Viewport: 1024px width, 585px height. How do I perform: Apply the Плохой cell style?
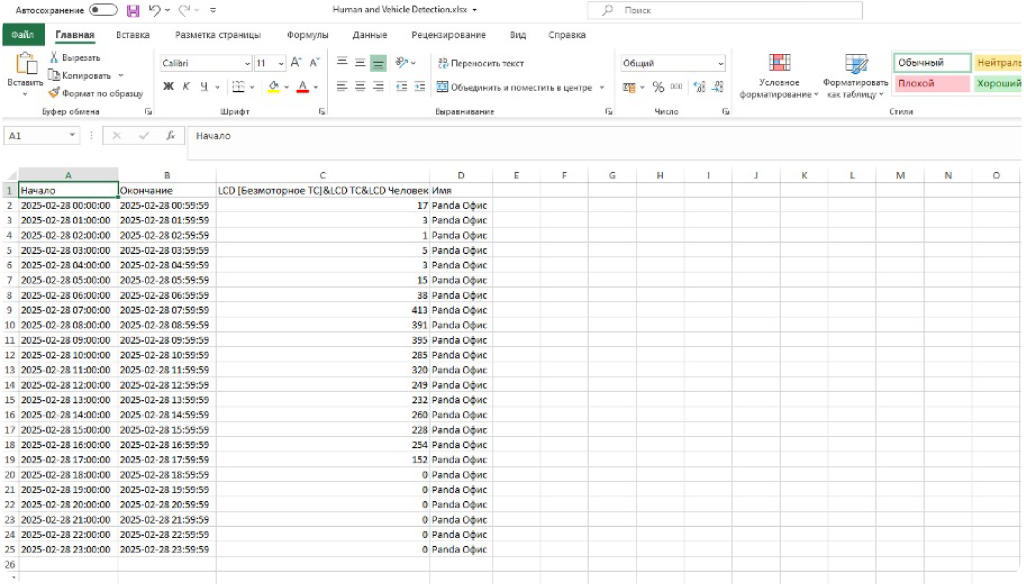tap(930, 83)
